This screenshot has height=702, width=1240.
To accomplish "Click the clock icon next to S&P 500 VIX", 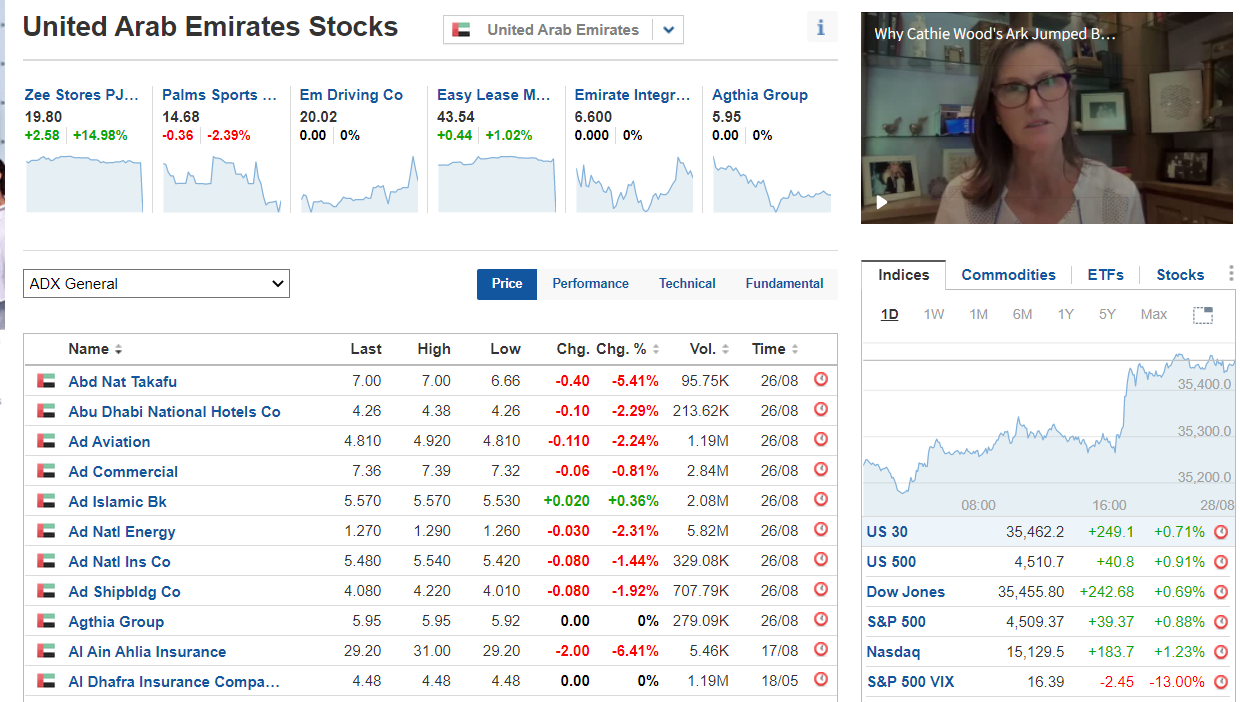I will 1221,682.
